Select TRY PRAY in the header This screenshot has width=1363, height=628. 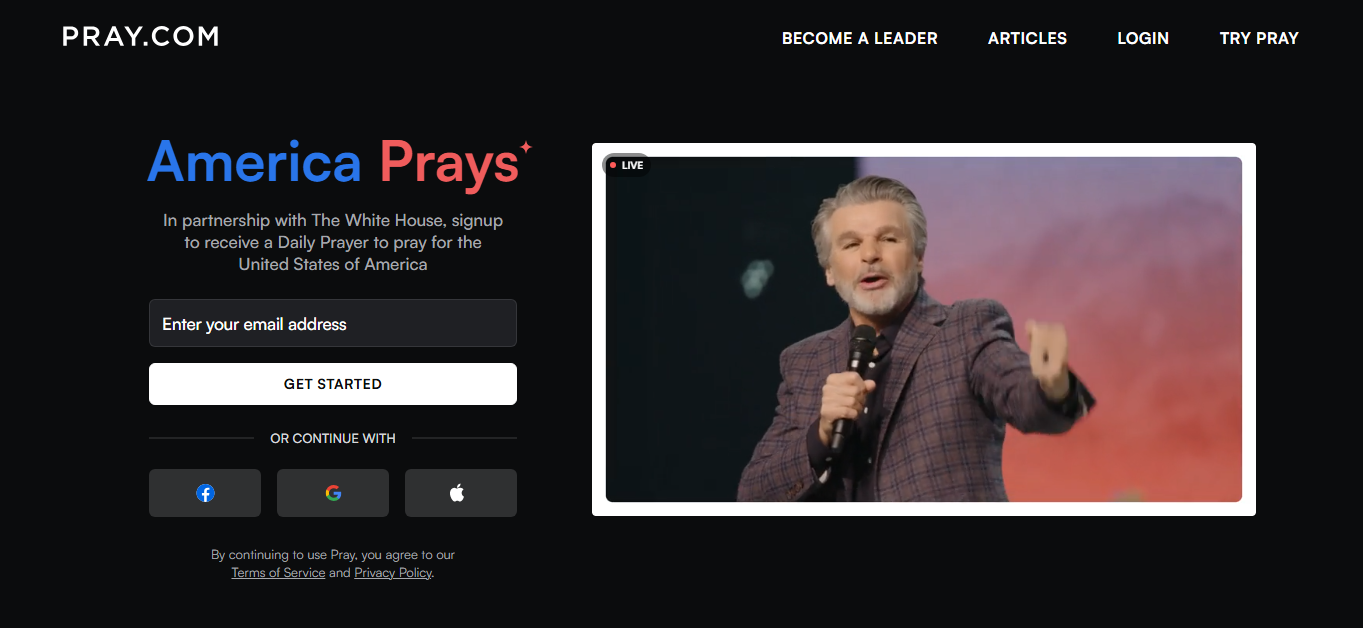coord(1259,38)
